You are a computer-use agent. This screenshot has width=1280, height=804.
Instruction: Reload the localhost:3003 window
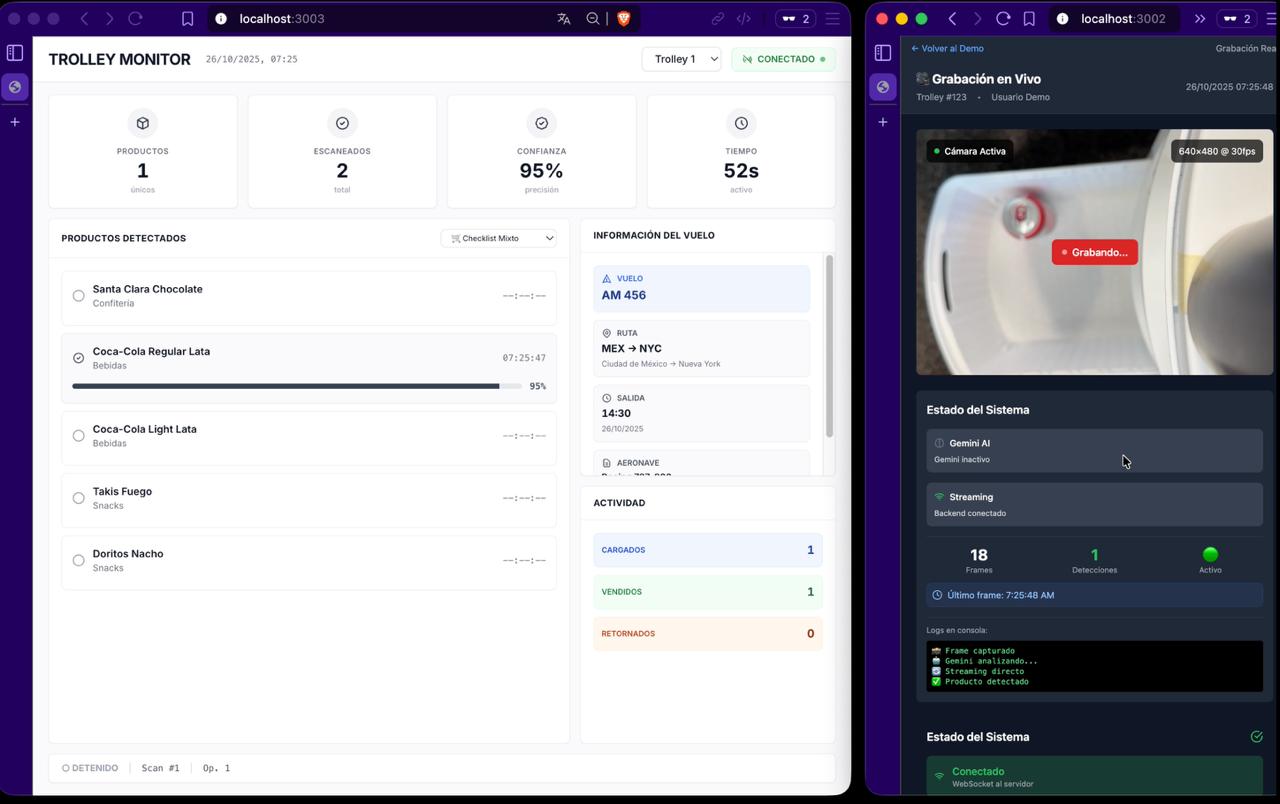tap(136, 18)
